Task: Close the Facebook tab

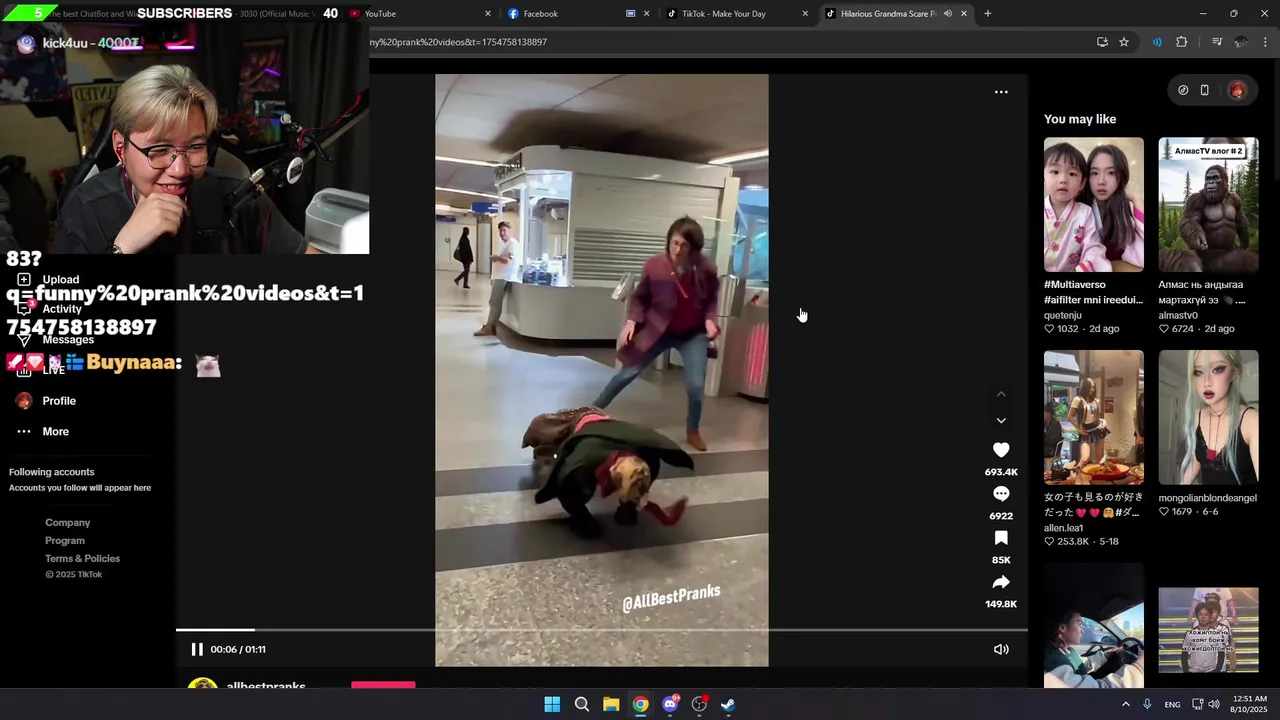Action: coord(646,14)
